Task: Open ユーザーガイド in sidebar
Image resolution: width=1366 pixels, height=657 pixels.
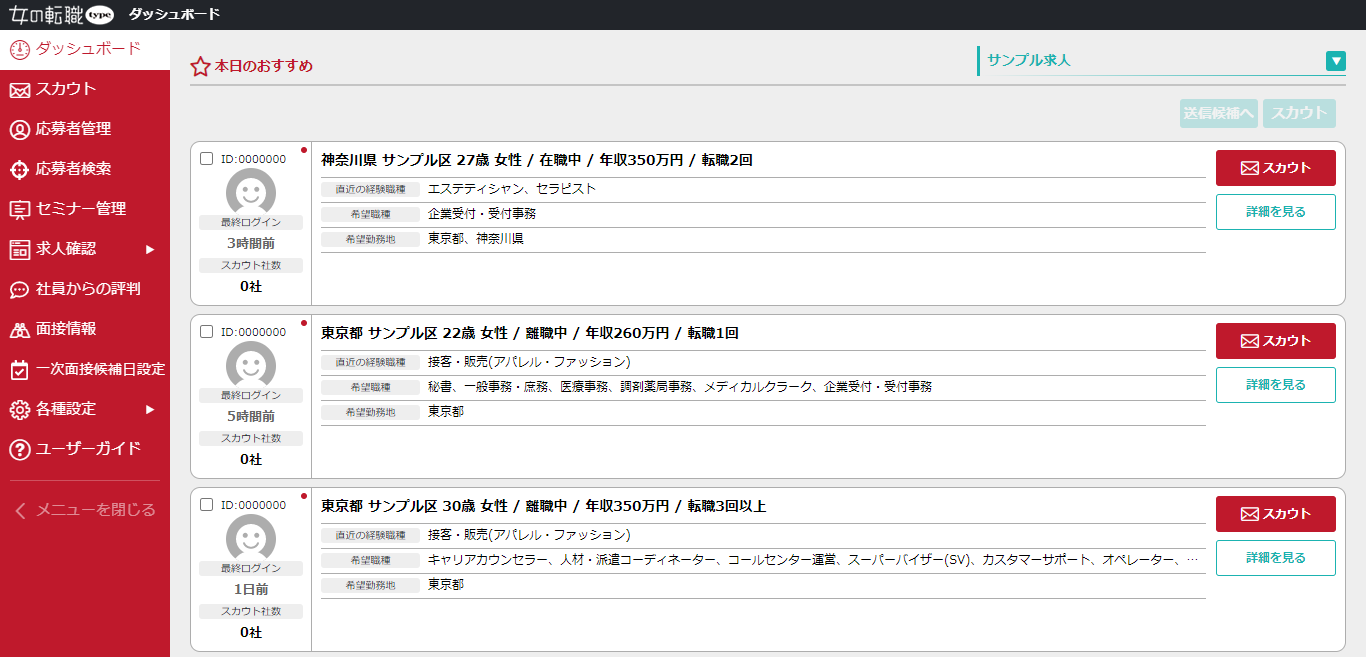Action: tap(85, 449)
